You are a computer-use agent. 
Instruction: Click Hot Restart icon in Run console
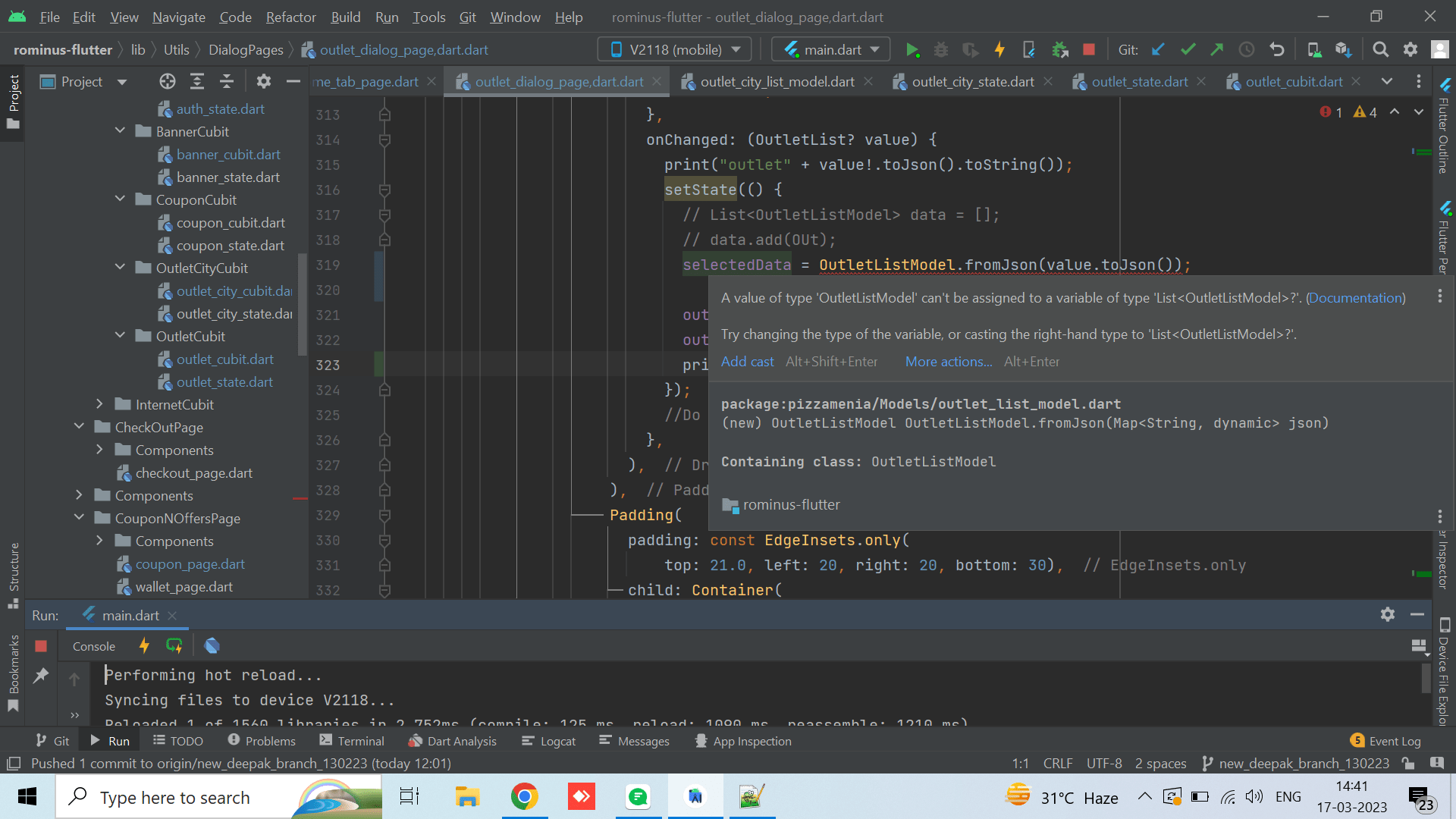point(174,646)
